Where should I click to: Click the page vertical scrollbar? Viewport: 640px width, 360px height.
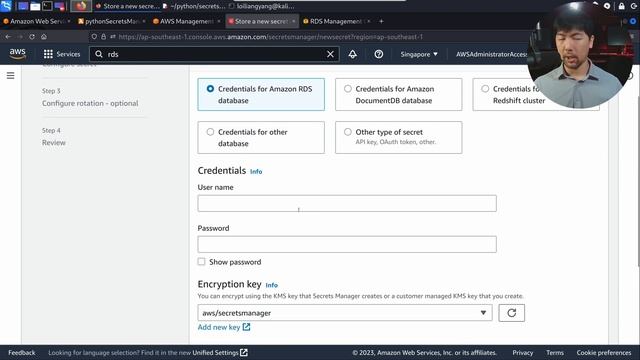pyautogui.click(x=637, y=181)
